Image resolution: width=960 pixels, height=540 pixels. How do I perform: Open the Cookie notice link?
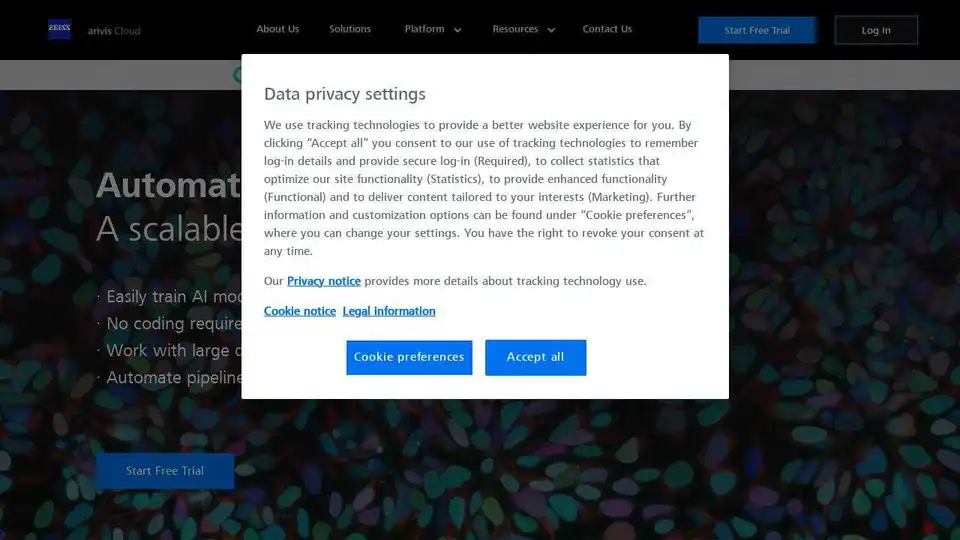(300, 311)
